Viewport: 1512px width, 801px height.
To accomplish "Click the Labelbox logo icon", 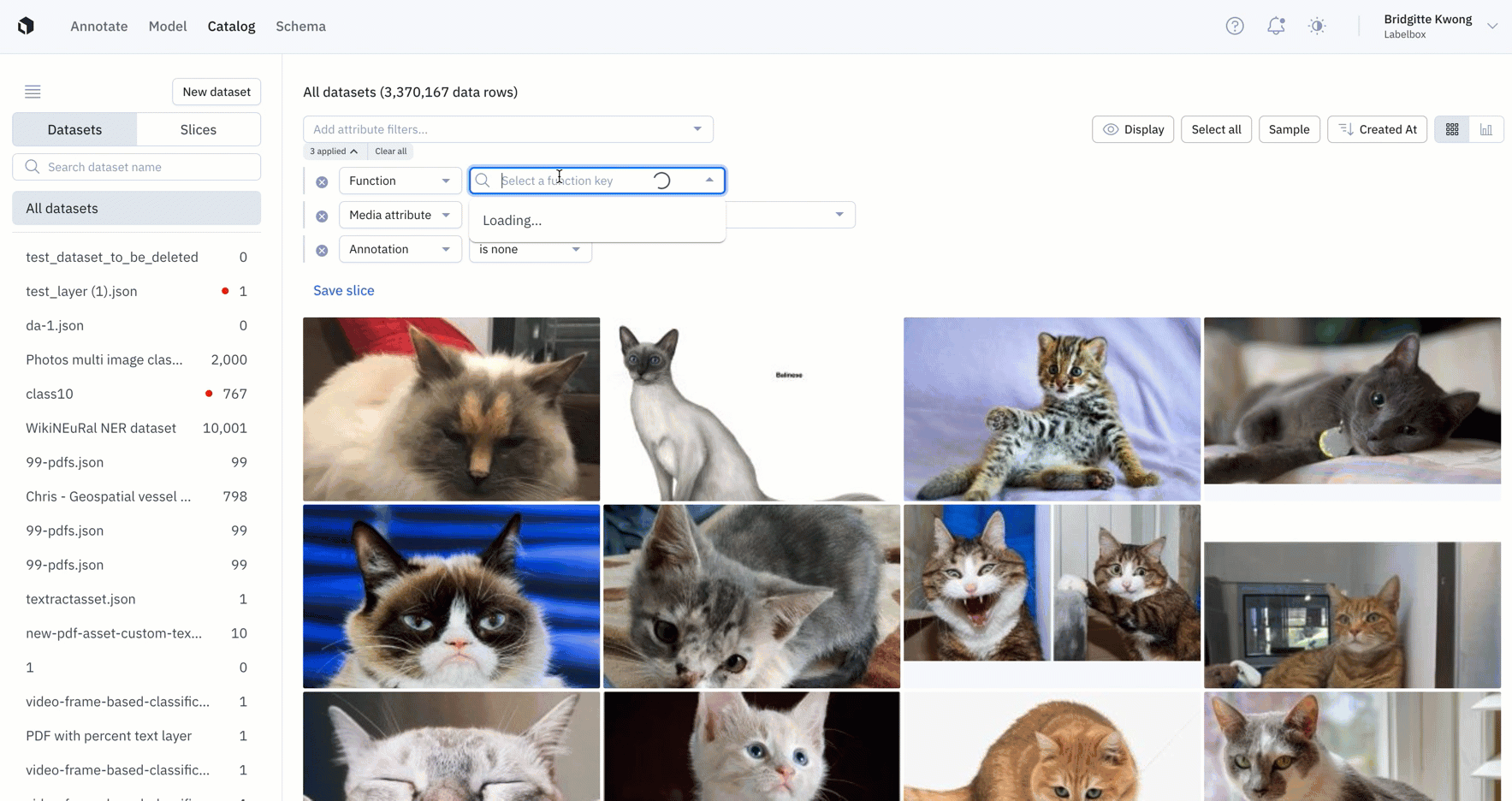I will coord(26,26).
